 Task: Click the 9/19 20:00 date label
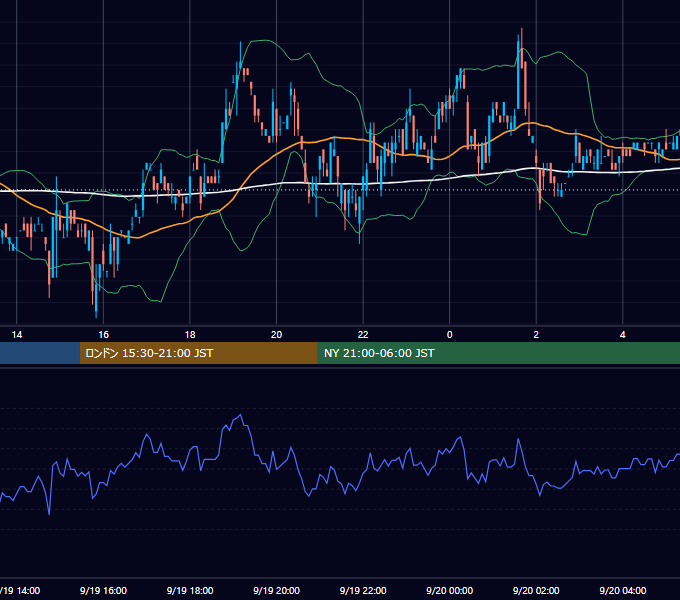coord(276,590)
